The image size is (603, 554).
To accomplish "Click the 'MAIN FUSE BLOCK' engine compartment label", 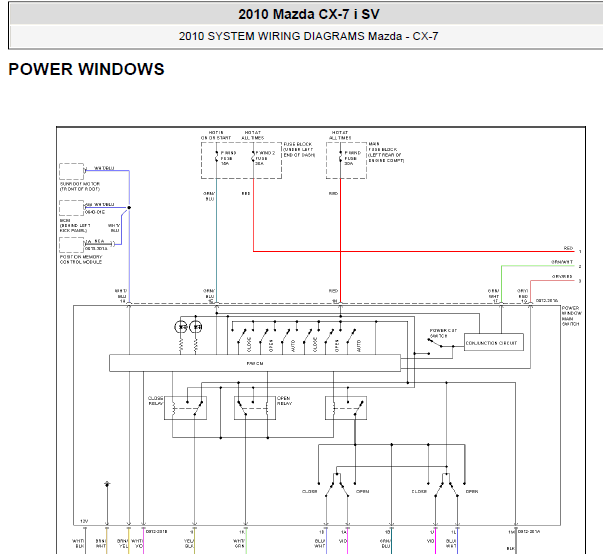I will coord(386,152).
